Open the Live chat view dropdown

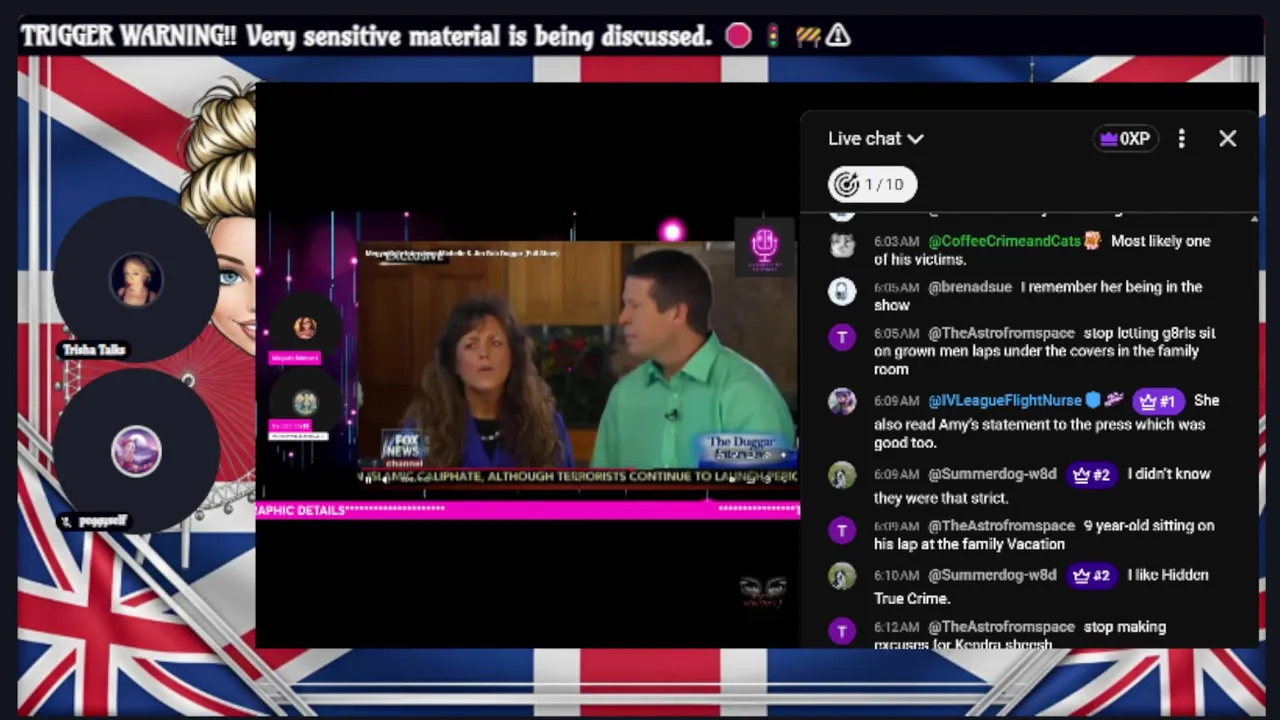pos(875,139)
